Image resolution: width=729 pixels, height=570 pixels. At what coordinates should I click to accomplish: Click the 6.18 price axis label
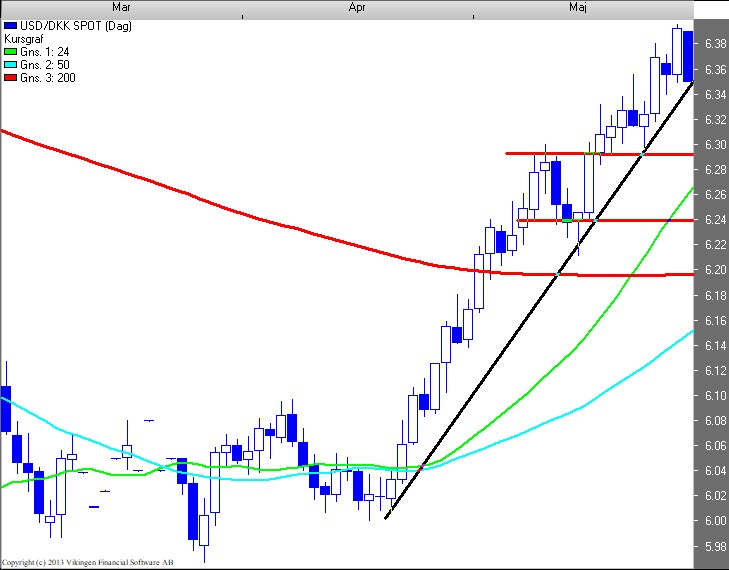pos(716,296)
